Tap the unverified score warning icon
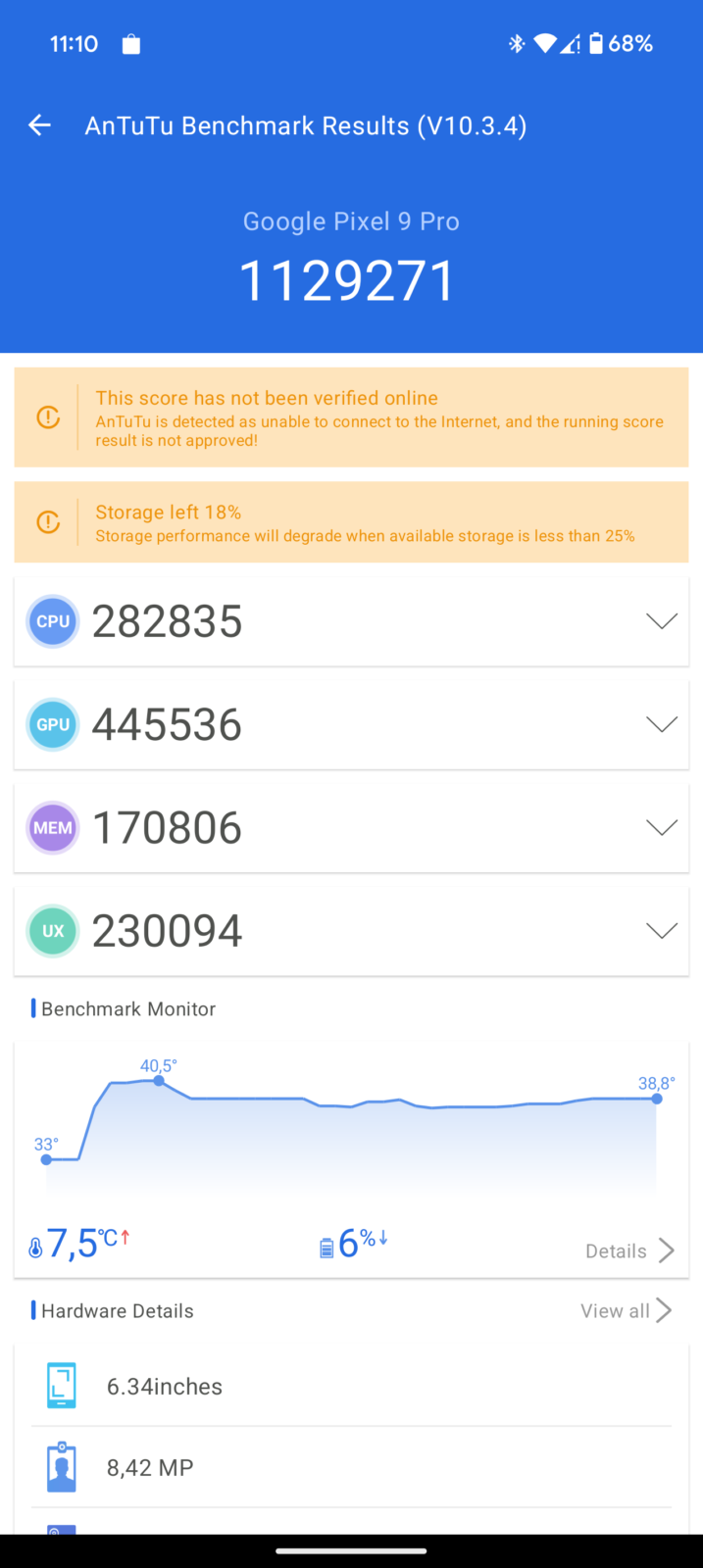 (48, 417)
